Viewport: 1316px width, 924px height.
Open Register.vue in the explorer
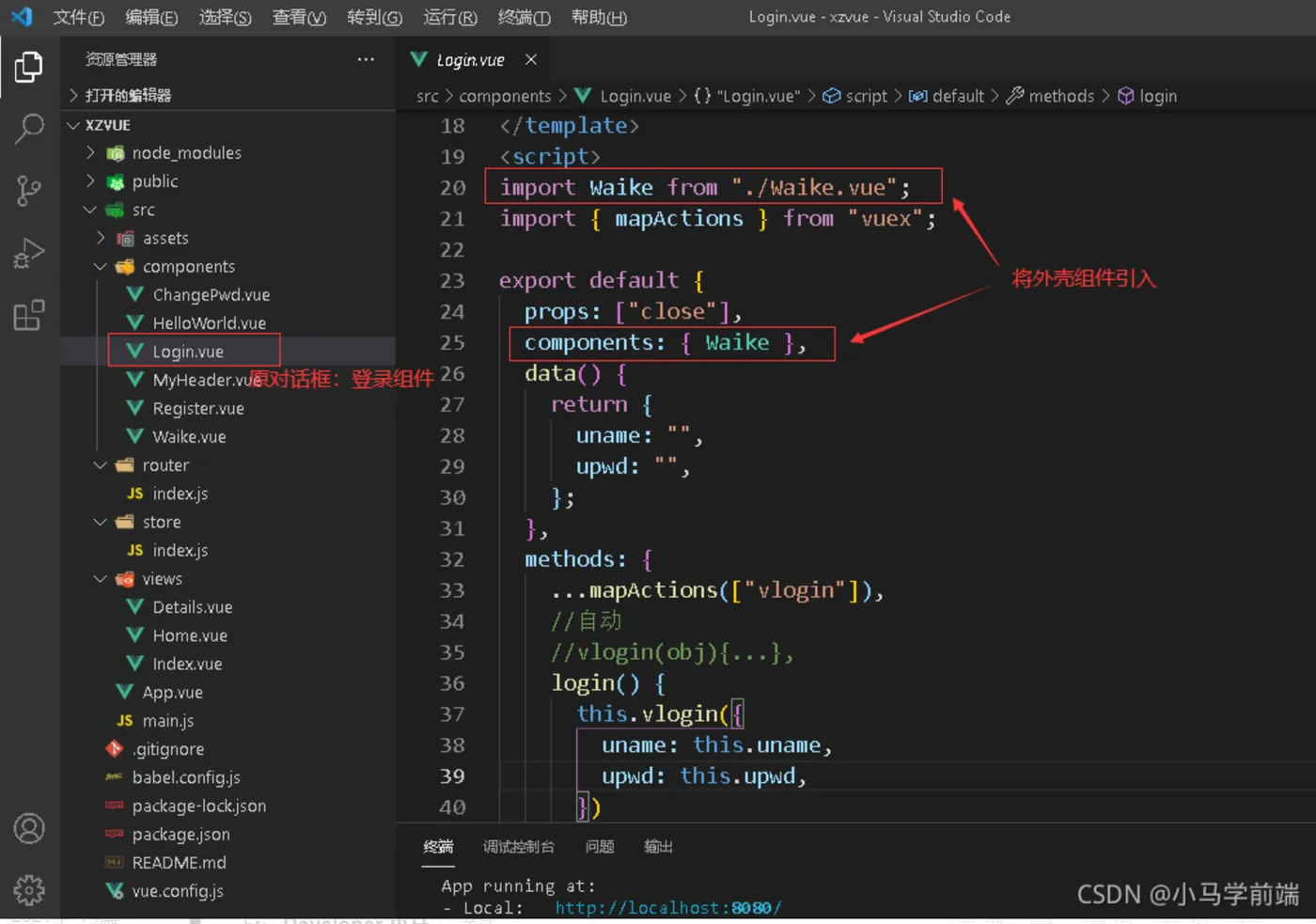point(198,408)
